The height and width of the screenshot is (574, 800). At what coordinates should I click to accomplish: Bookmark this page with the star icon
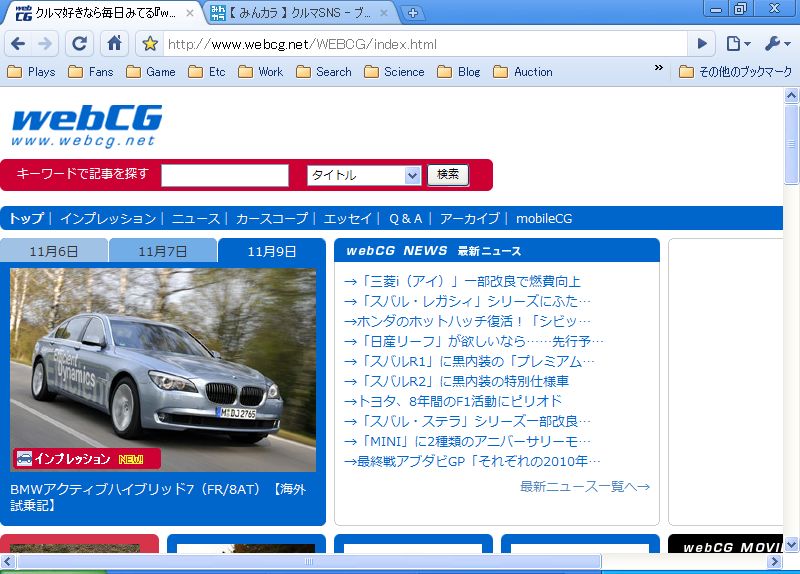click(150, 44)
